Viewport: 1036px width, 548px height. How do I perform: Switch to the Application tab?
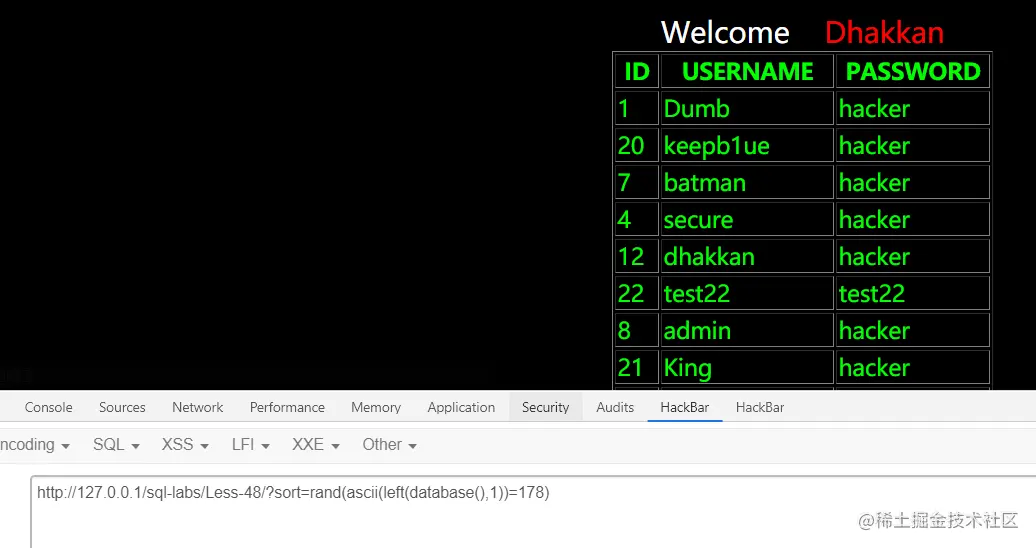[461, 407]
